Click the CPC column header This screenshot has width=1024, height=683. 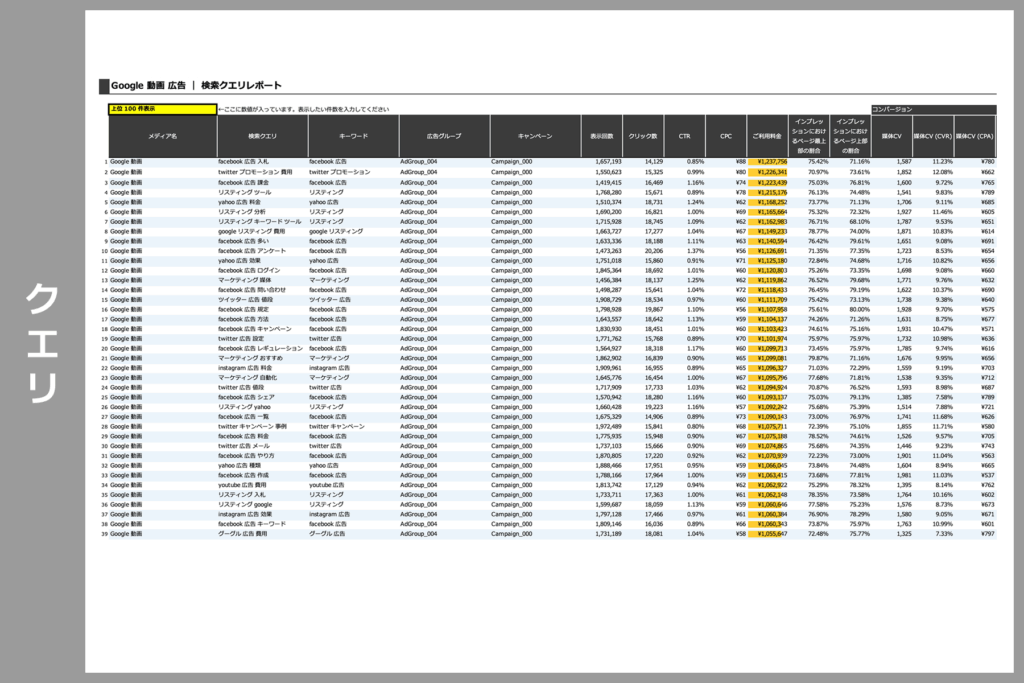click(x=726, y=135)
